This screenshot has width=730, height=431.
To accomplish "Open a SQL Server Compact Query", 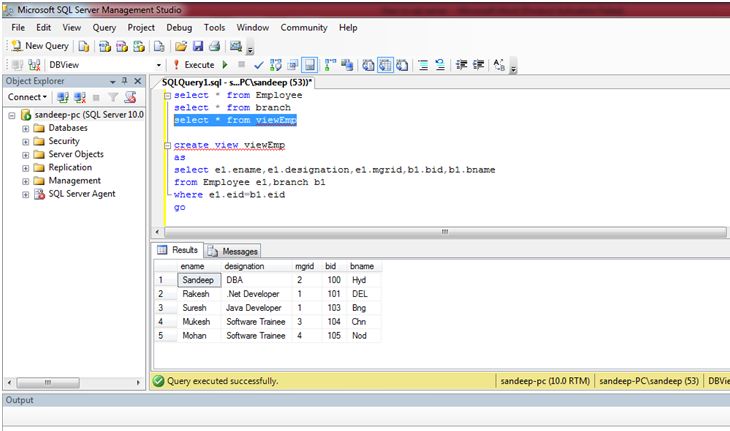I will (x=159, y=46).
